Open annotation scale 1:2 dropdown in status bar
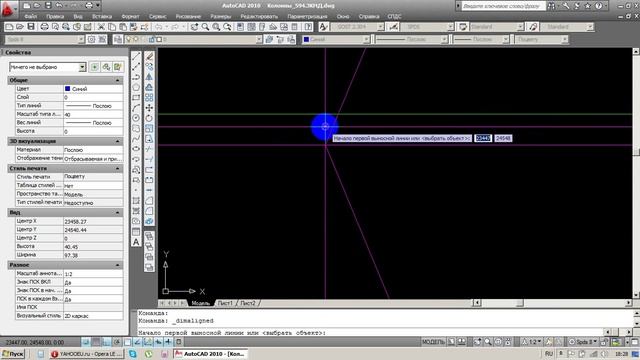Viewport: 640px width, 360px height. coord(532,342)
